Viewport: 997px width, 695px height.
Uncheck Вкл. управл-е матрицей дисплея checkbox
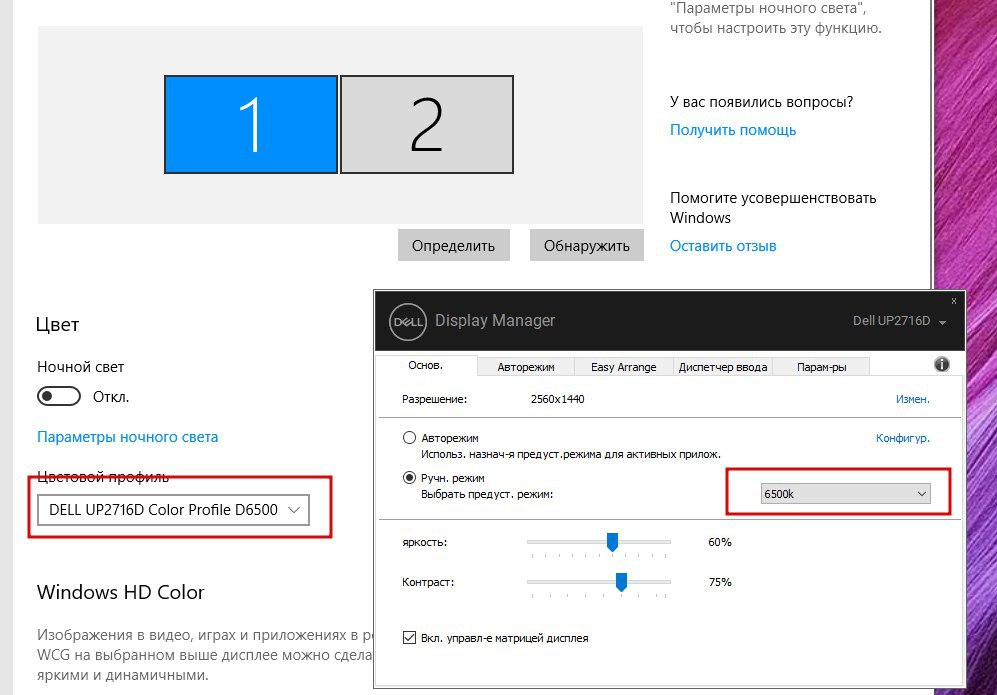coord(409,637)
